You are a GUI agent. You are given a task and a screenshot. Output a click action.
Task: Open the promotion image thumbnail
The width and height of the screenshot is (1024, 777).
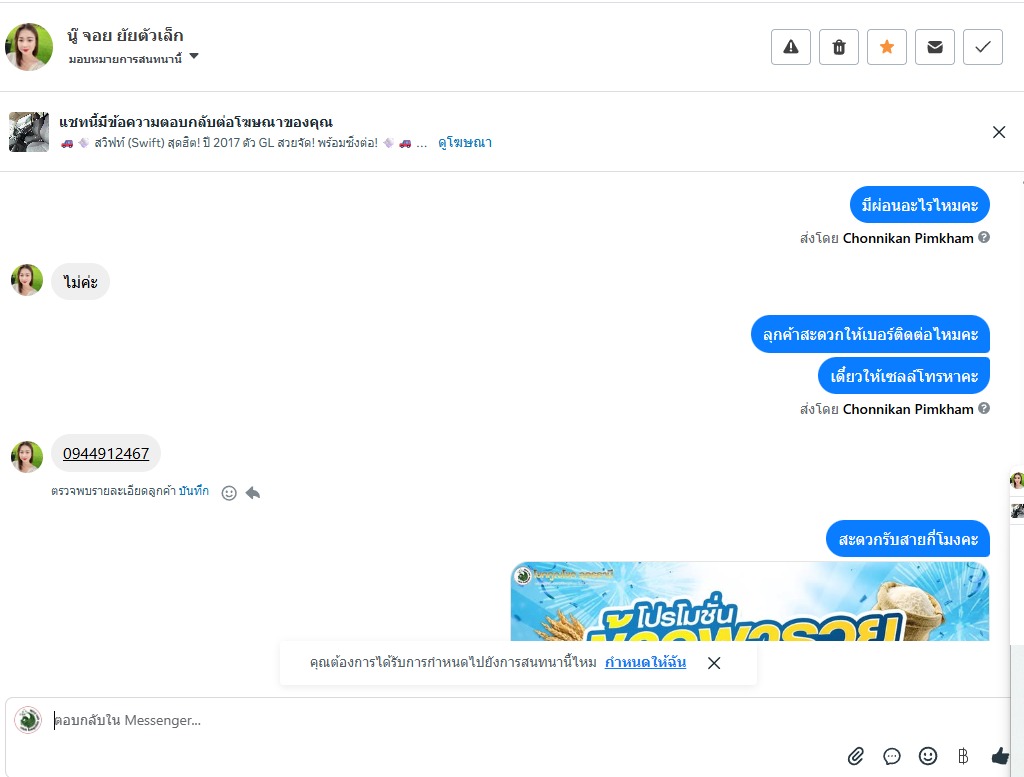click(x=750, y=601)
